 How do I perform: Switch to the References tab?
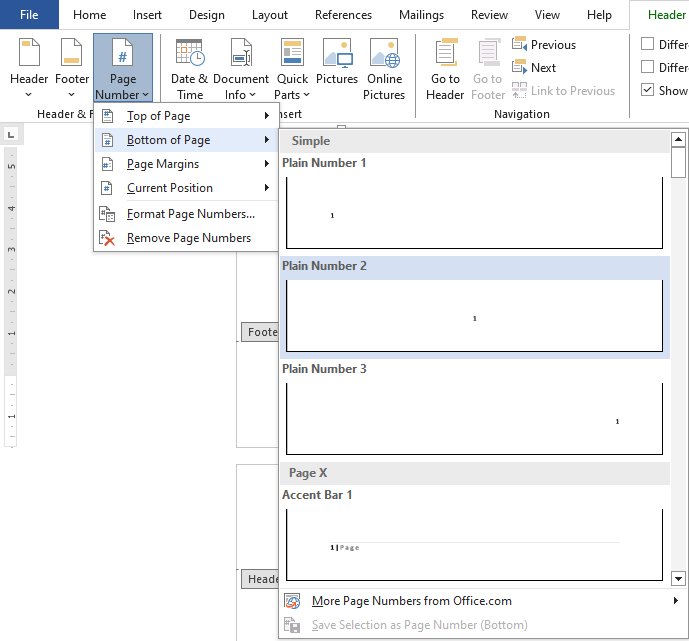343,14
